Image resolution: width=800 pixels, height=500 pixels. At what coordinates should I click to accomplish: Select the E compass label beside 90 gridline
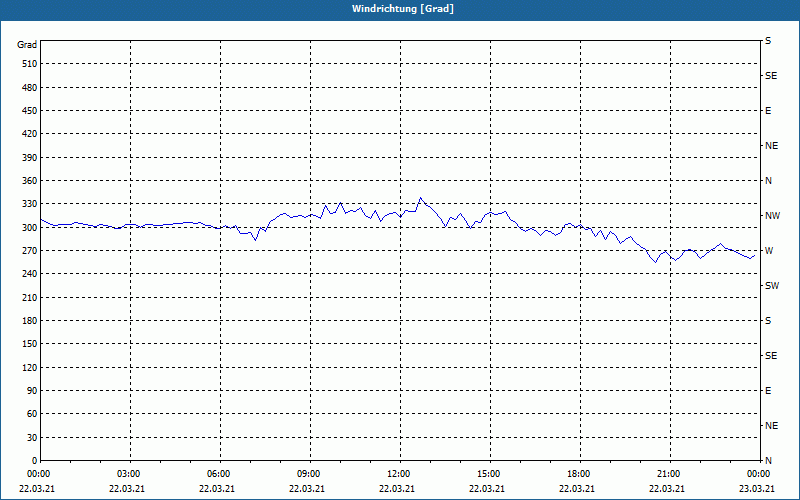pos(768,391)
